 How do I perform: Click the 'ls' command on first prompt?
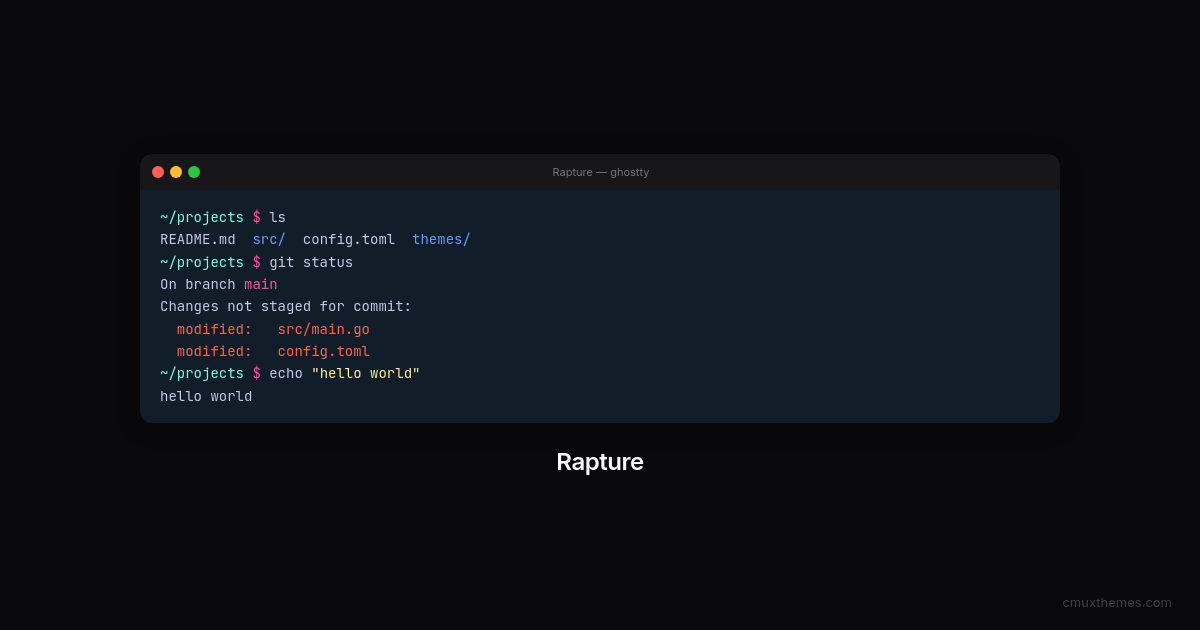(x=277, y=218)
